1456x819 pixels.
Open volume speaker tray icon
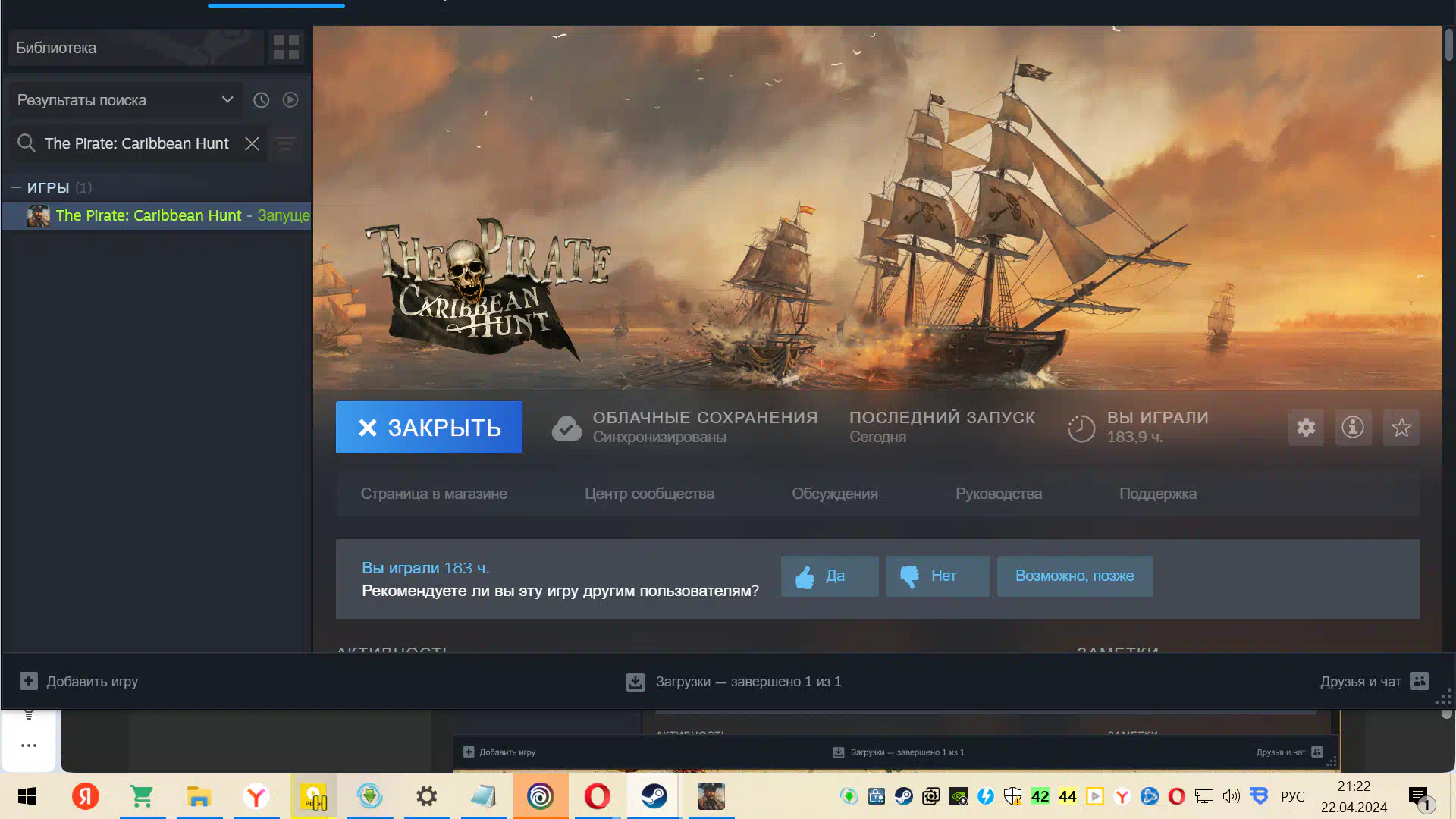[x=1232, y=796]
